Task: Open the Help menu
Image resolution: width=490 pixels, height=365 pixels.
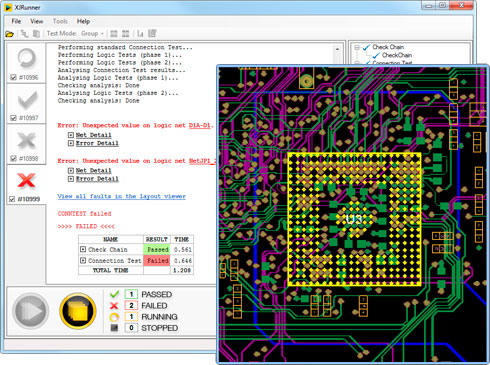Action: coord(83,21)
